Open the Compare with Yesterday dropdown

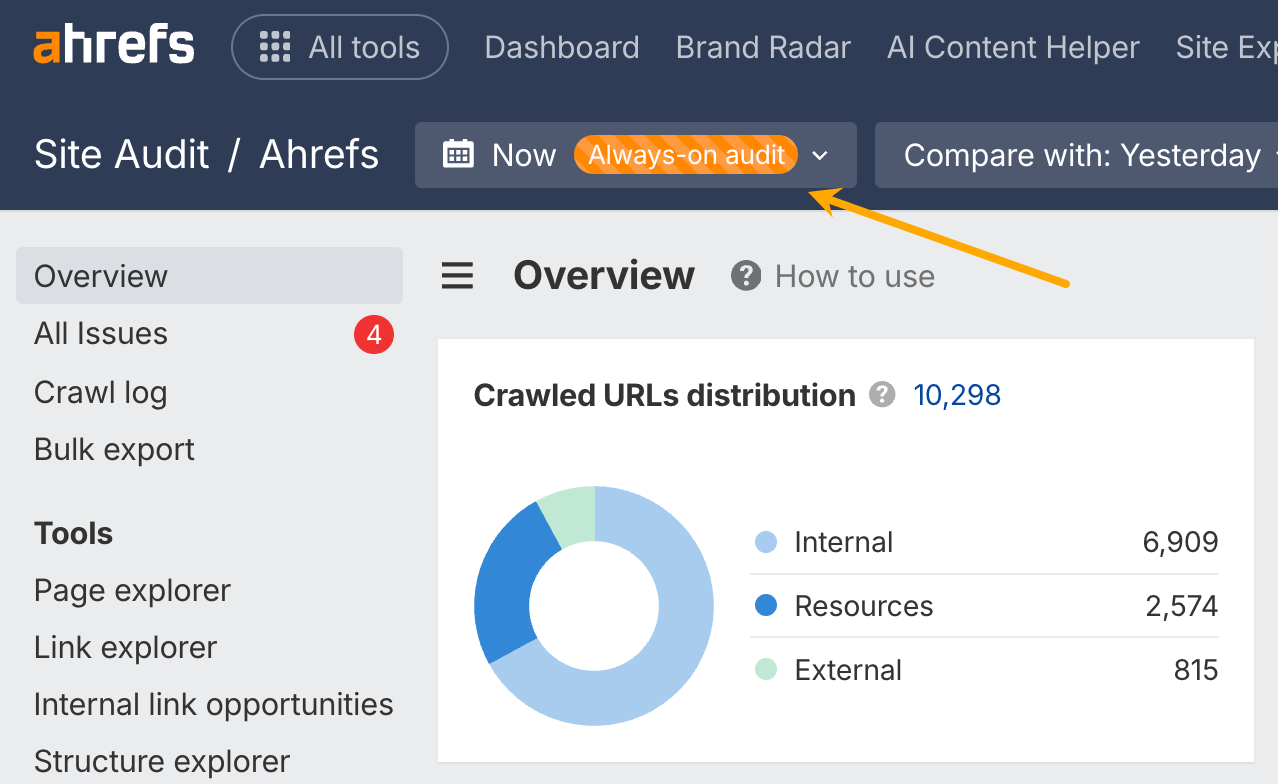[1081, 155]
